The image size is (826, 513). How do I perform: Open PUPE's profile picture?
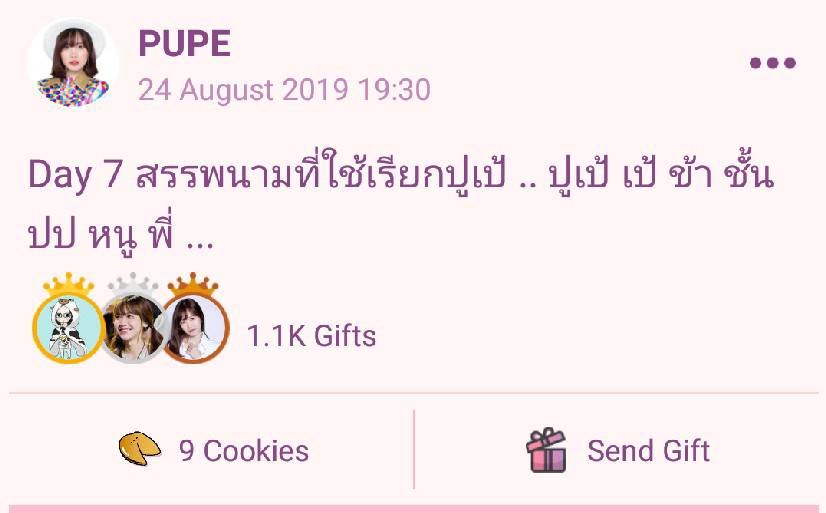(x=73, y=63)
